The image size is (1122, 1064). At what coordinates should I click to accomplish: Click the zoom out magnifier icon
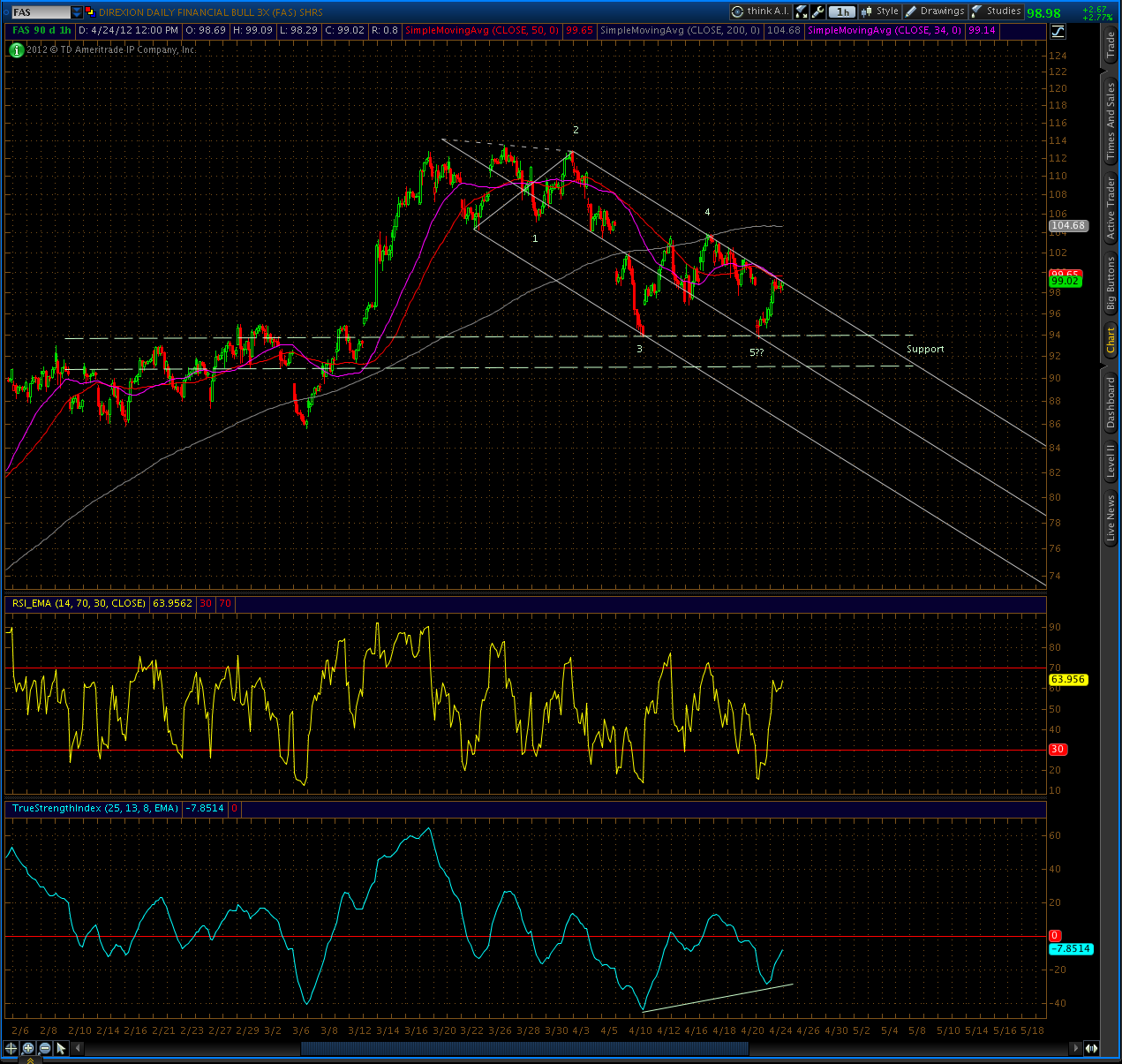click(45, 1048)
